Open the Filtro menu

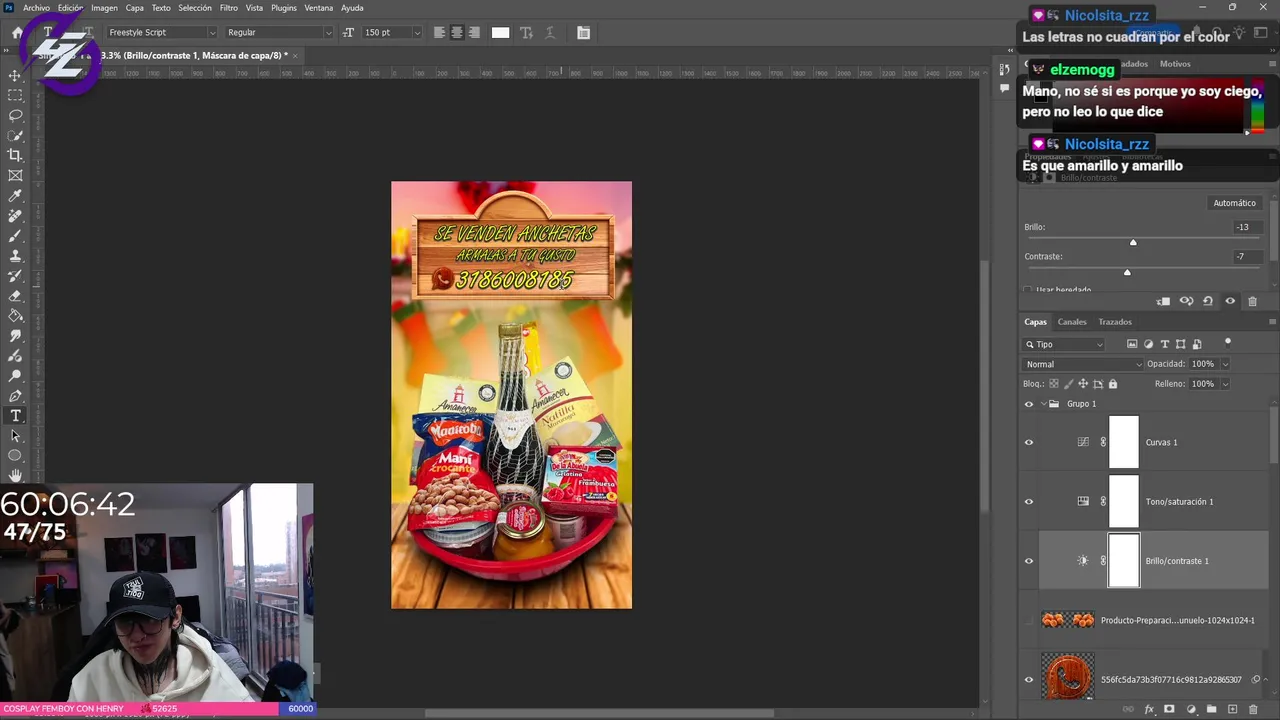[229, 8]
